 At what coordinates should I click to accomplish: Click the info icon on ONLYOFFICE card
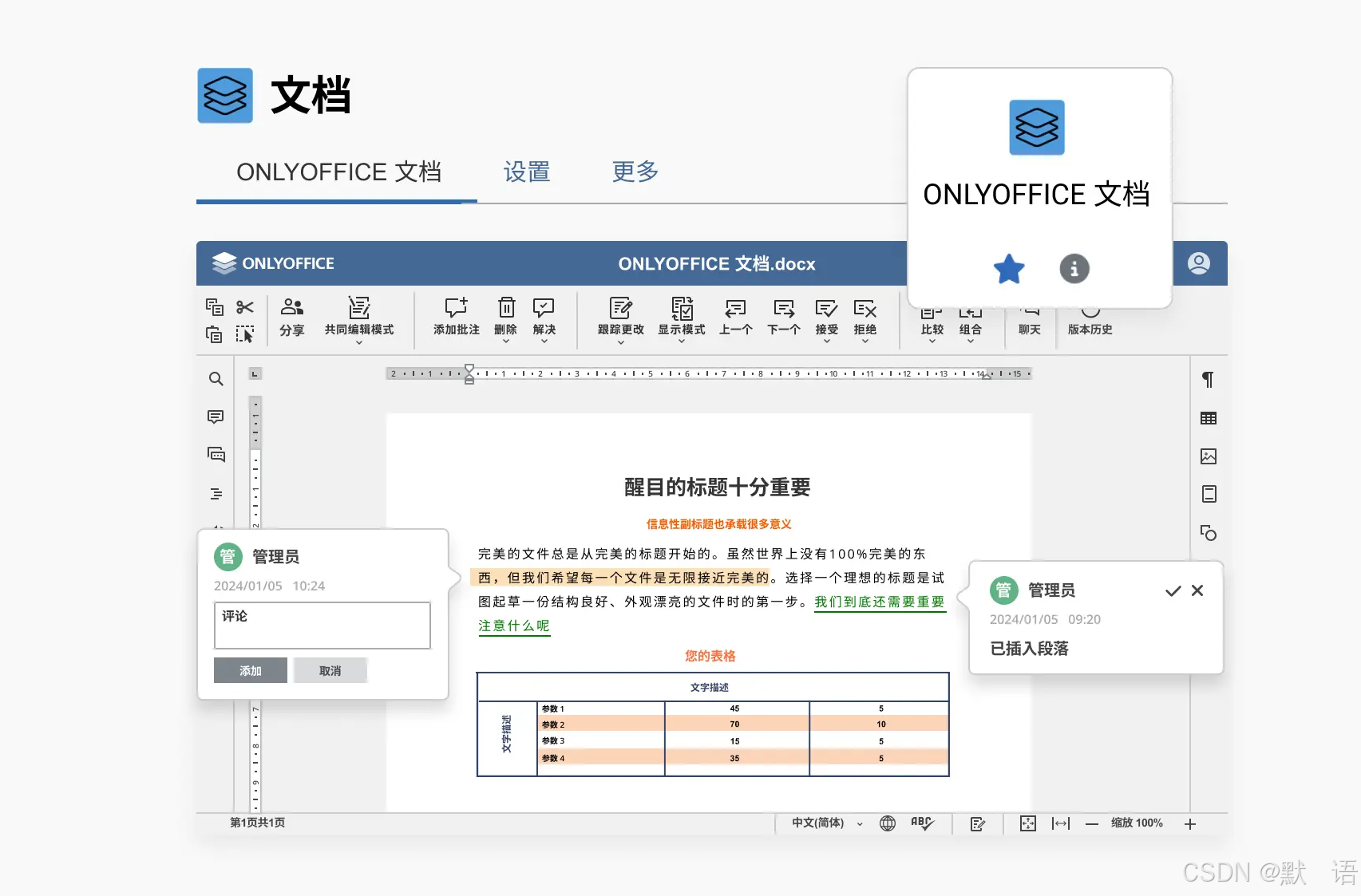coord(1074,269)
